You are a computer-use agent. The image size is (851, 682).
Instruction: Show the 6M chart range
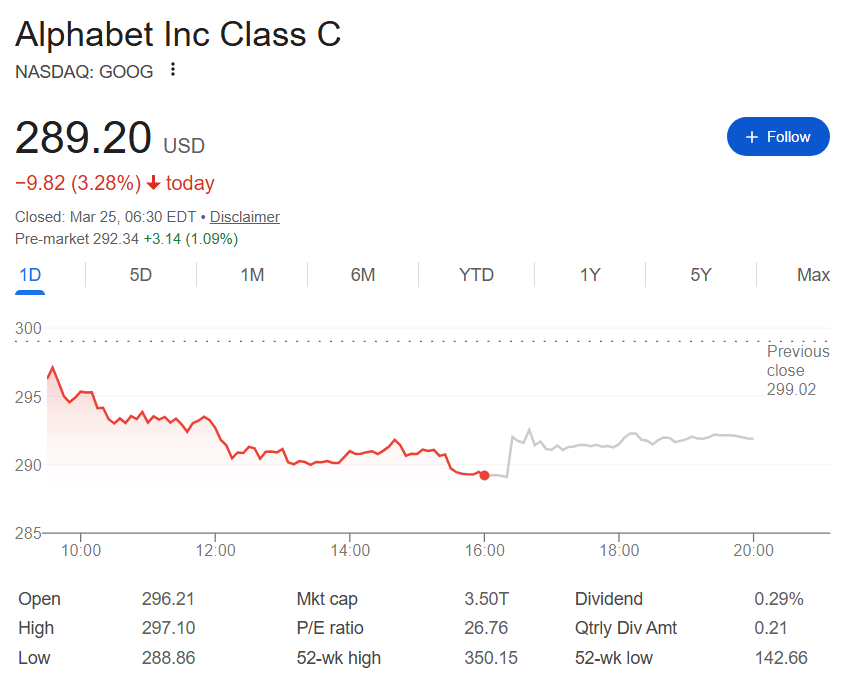pos(363,275)
